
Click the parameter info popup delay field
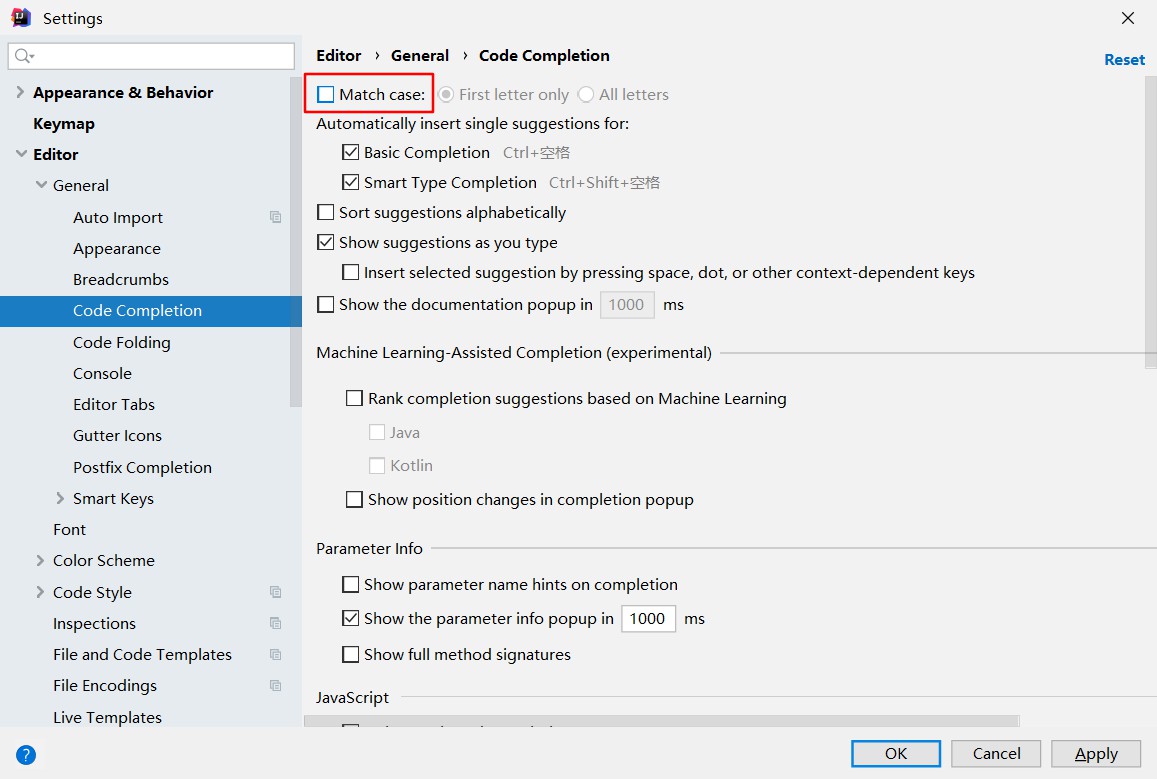(x=648, y=619)
